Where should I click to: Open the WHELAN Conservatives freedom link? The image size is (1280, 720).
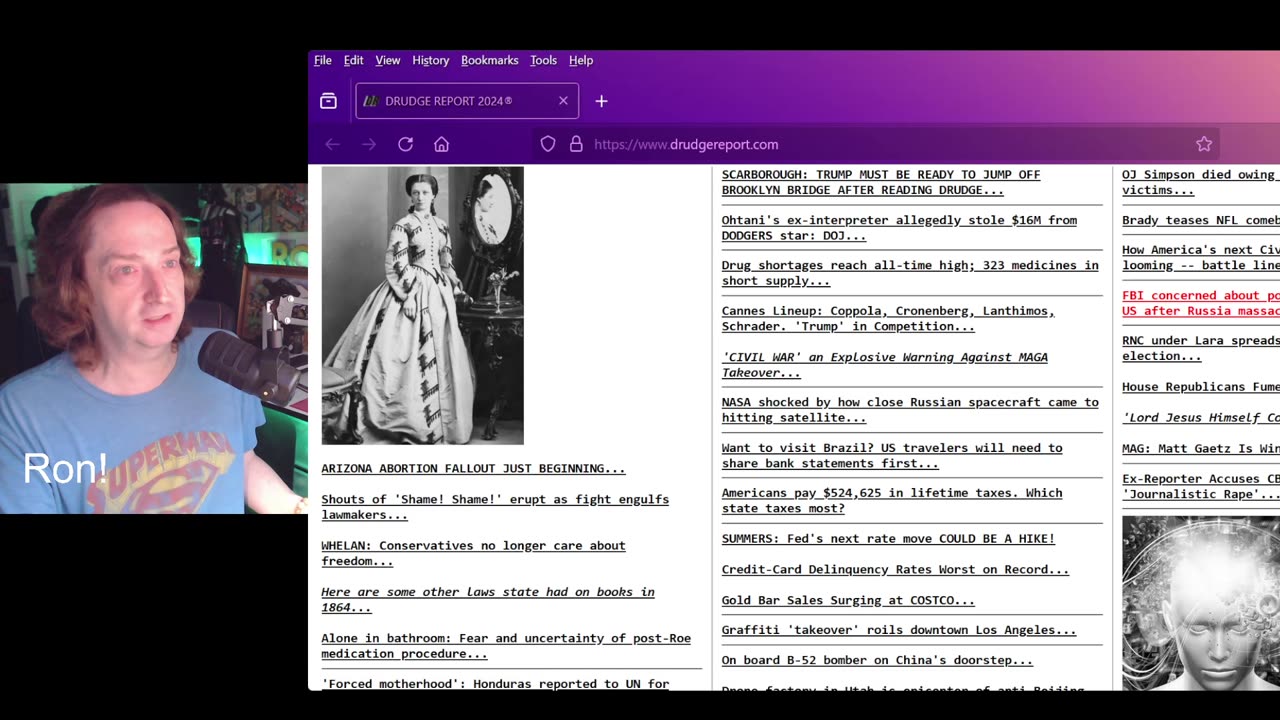pyautogui.click(x=473, y=553)
